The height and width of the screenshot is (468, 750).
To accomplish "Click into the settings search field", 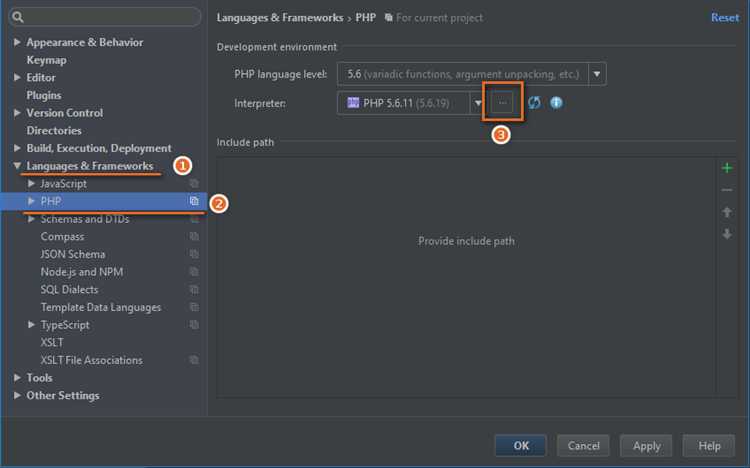I will point(105,17).
